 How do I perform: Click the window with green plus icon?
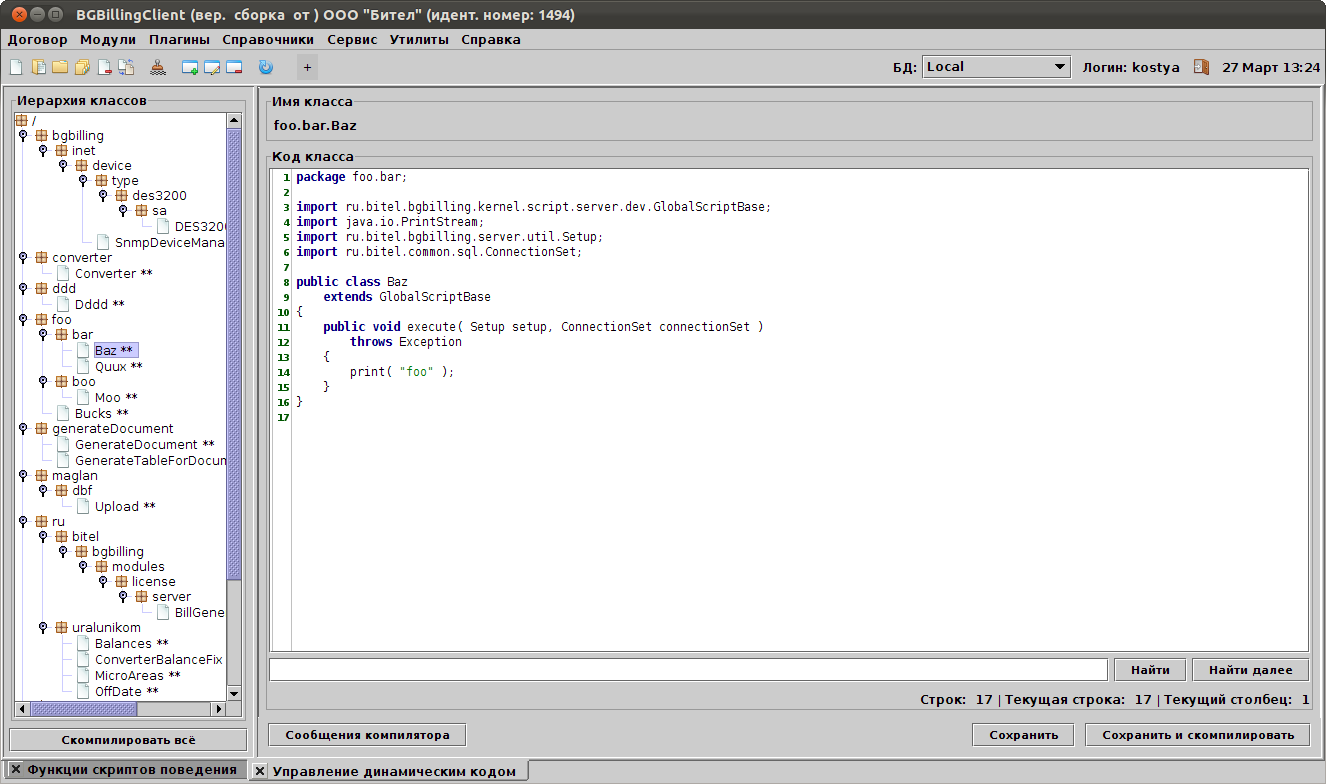click(x=190, y=67)
